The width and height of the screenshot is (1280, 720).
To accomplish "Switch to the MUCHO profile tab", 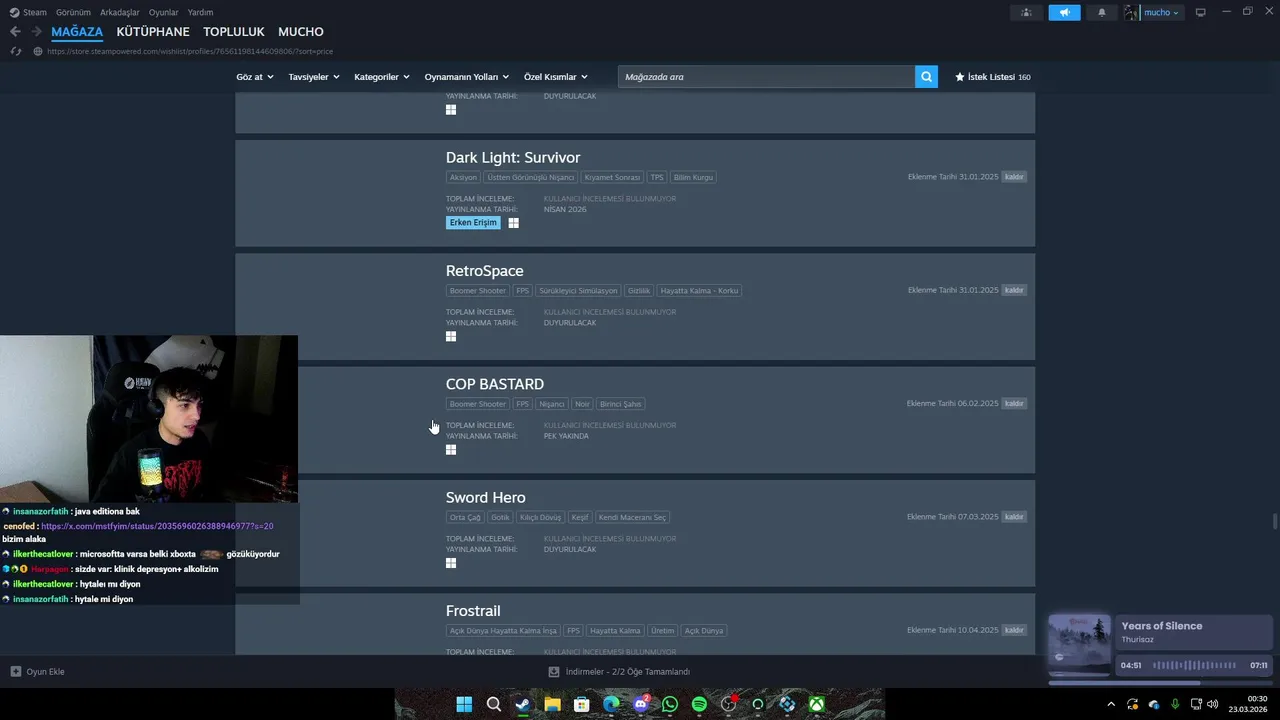I will (x=301, y=32).
